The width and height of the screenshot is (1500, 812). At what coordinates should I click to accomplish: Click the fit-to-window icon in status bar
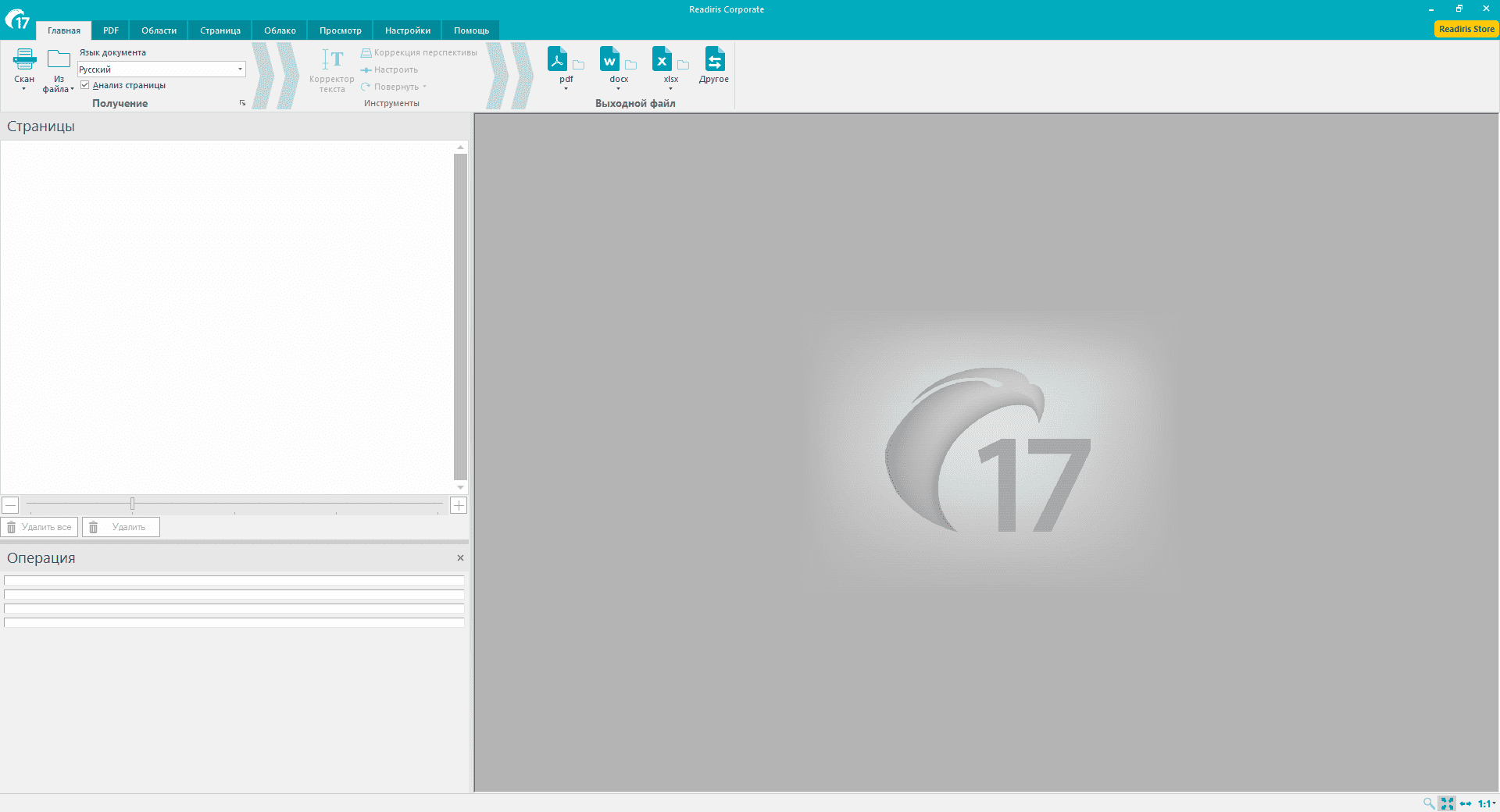point(1447,803)
